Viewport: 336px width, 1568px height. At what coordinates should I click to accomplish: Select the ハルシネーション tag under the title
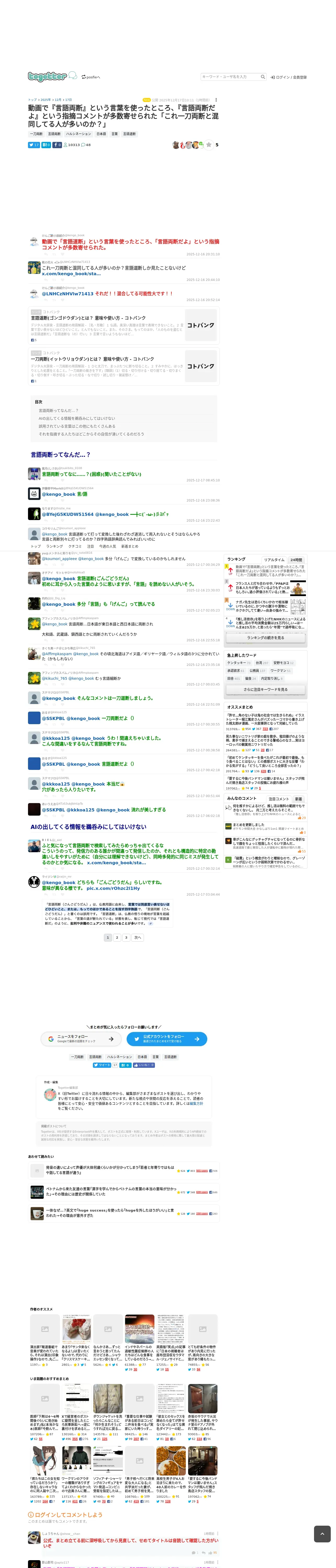(x=79, y=134)
